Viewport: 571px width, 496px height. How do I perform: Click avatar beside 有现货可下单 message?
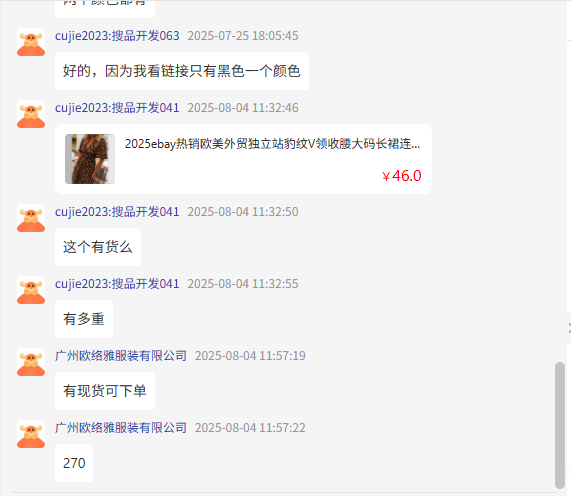click(31, 362)
